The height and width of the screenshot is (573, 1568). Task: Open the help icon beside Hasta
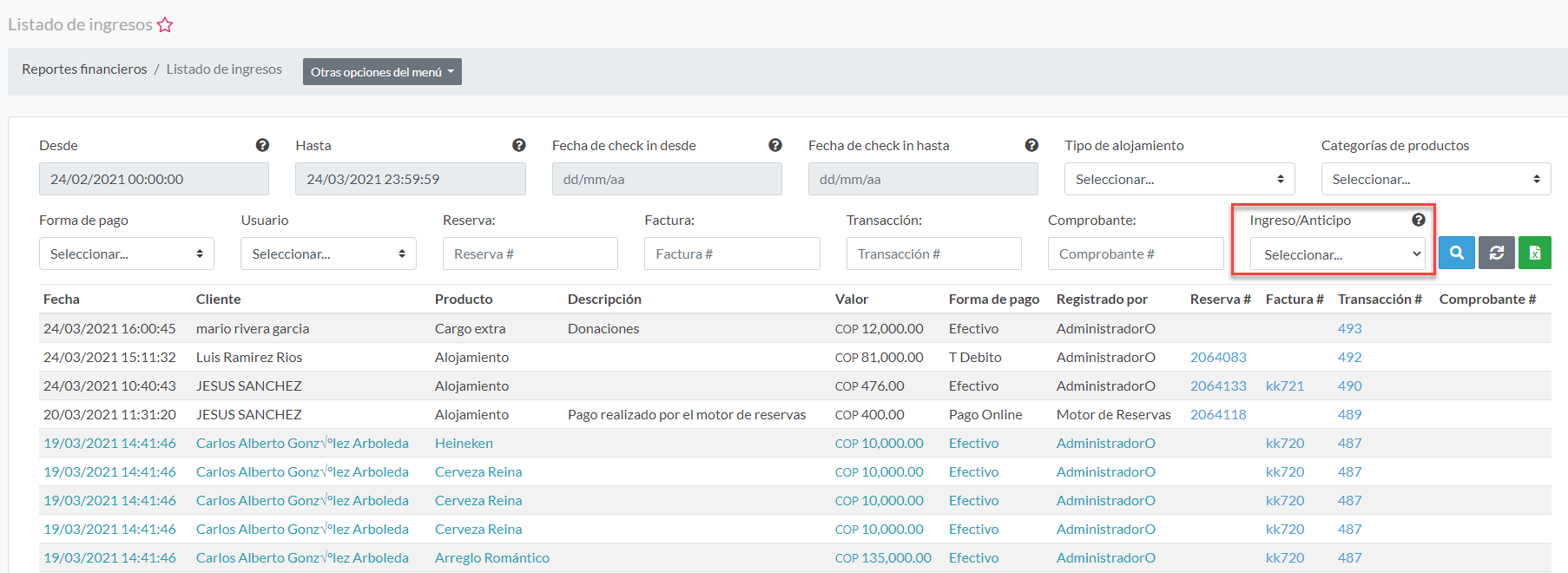[518, 145]
